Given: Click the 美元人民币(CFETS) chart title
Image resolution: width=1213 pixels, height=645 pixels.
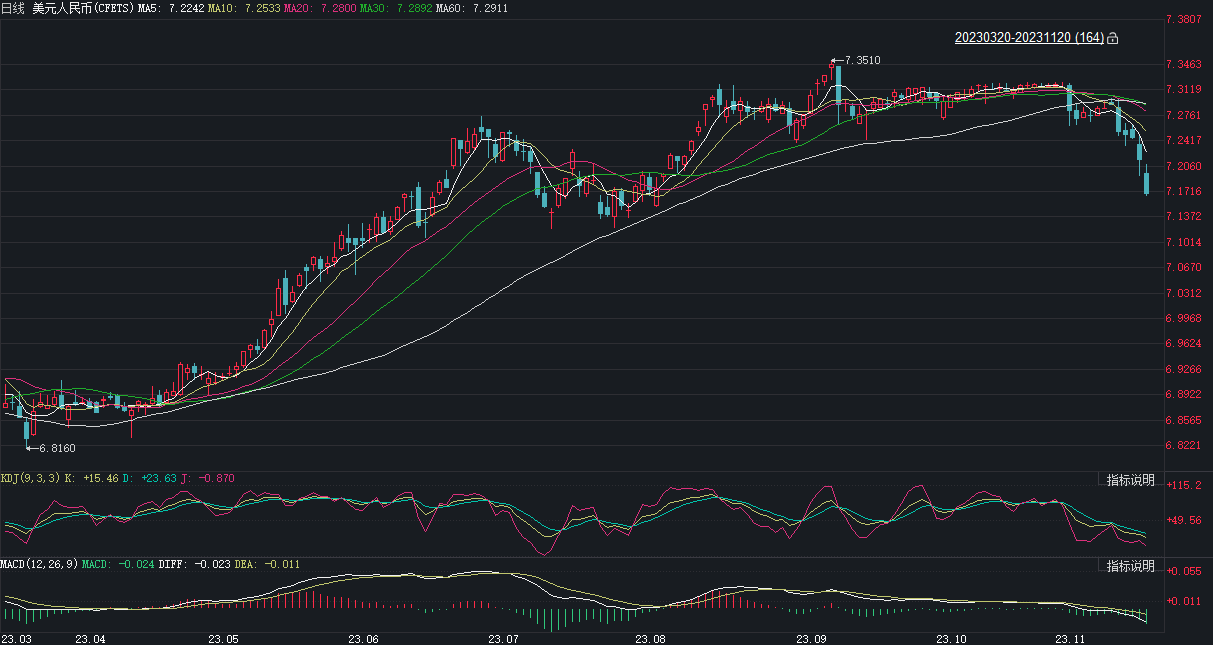Looking at the screenshot, I should [83, 8].
